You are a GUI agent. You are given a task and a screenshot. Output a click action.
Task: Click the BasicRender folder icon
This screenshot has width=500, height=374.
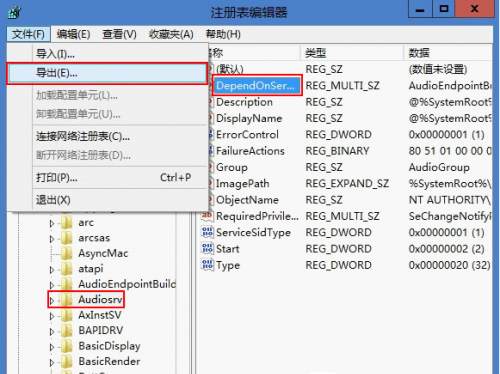(67, 361)
